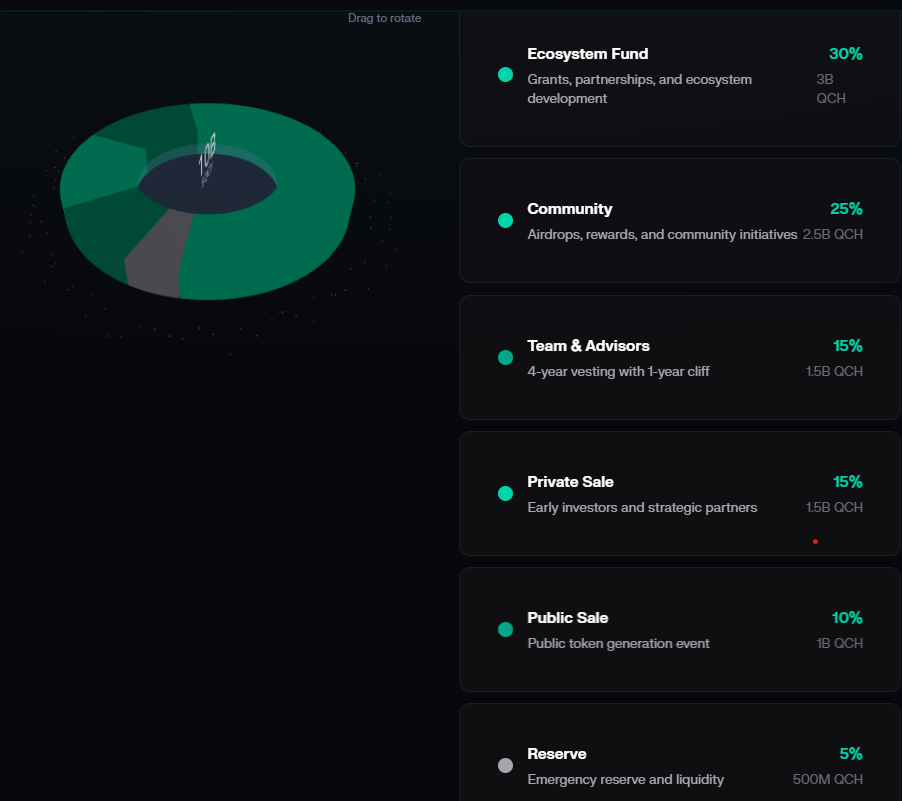The height and width of the screenshot is (801, 902).
Task: Click the gray Reserve dot indicator
Action: [x=505, y=765]
